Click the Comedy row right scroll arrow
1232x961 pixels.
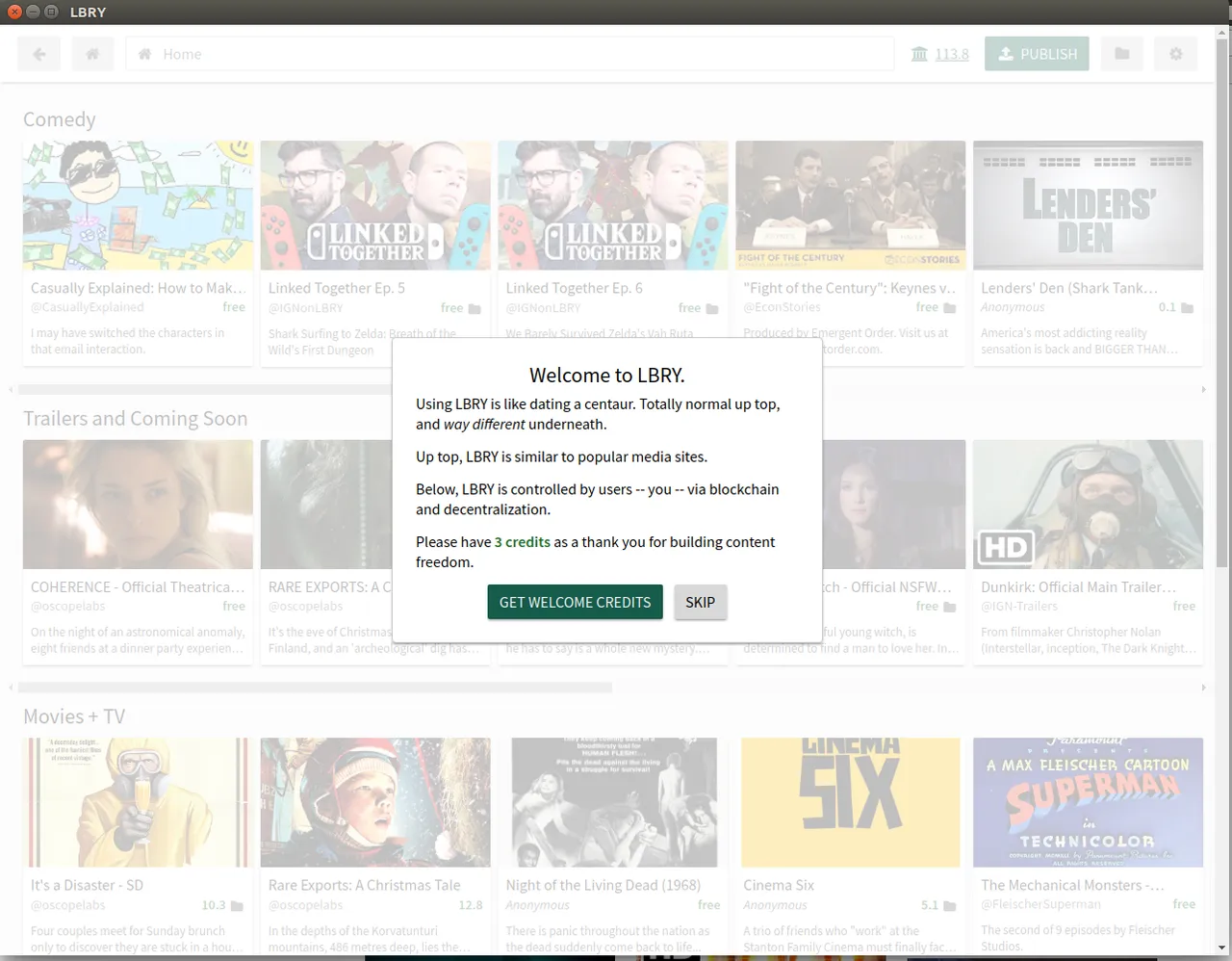(x=1203, y=390)
